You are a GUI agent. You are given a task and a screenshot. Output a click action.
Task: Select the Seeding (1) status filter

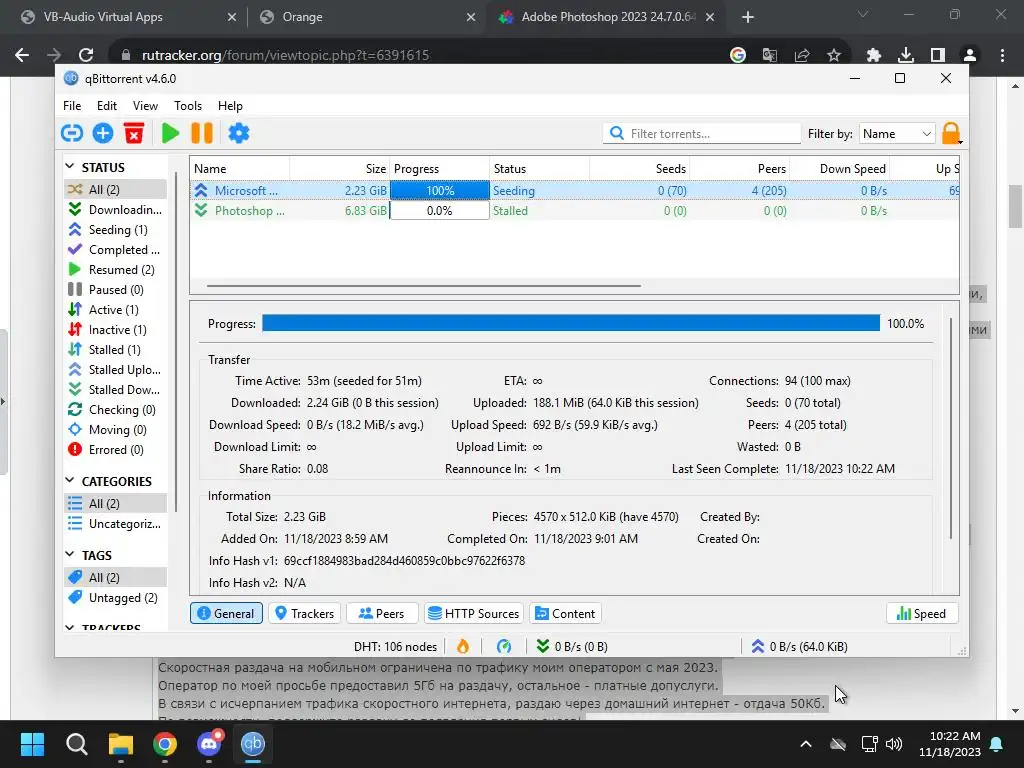coord(116,230)
